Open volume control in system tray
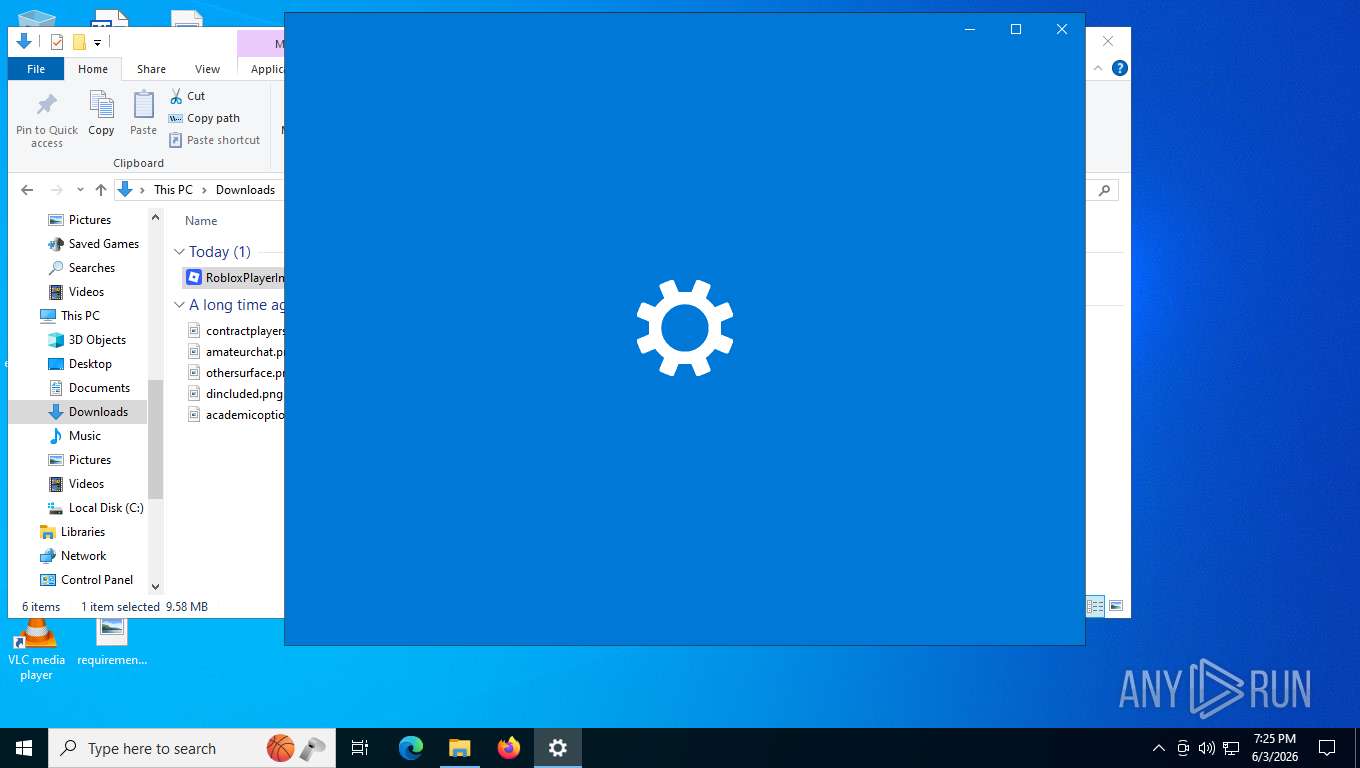The width and height of the screenshot is (1360, 768). 1206,748
